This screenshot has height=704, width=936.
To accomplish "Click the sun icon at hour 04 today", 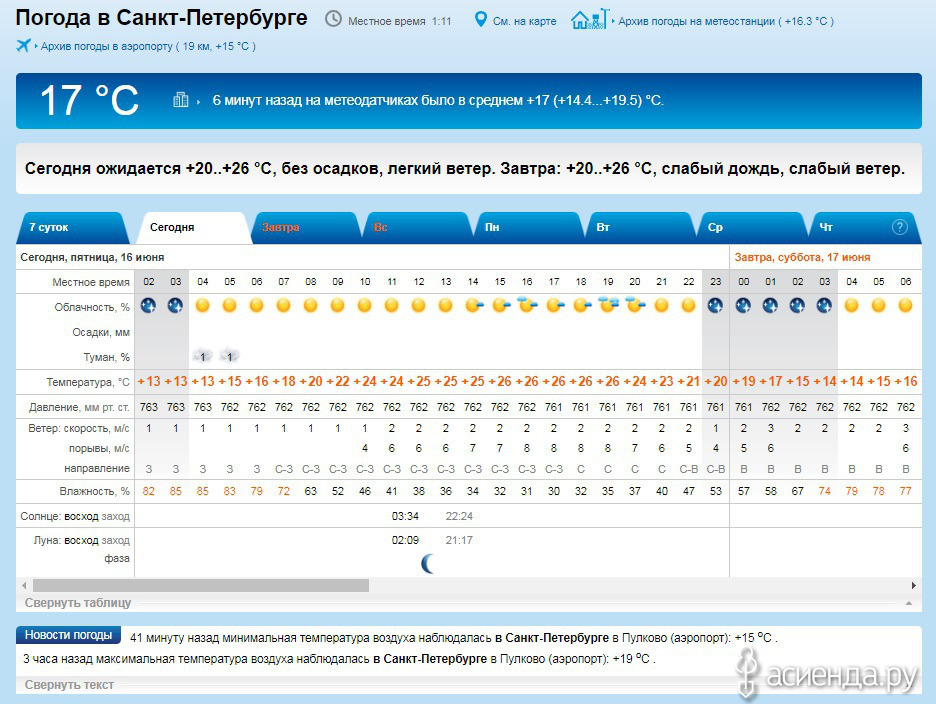I will pos(202,306).
